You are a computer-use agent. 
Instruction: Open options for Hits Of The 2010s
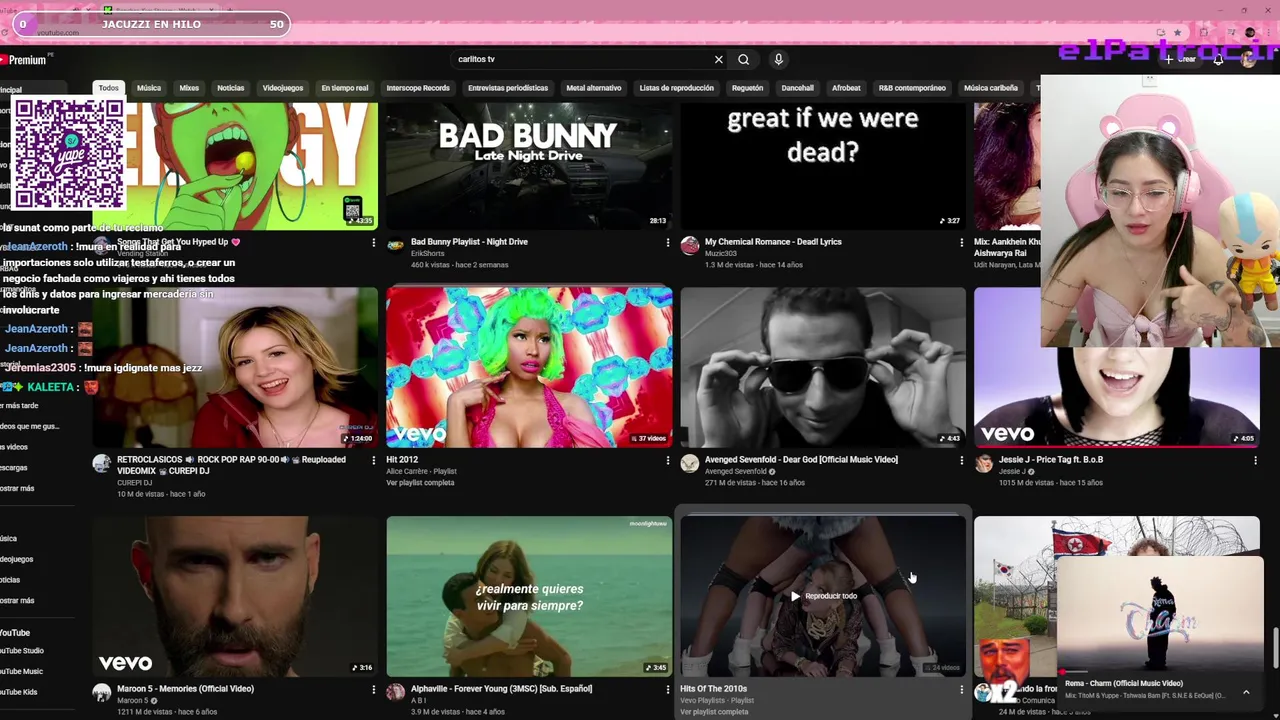pyautogui.click(x=961, y=689)
